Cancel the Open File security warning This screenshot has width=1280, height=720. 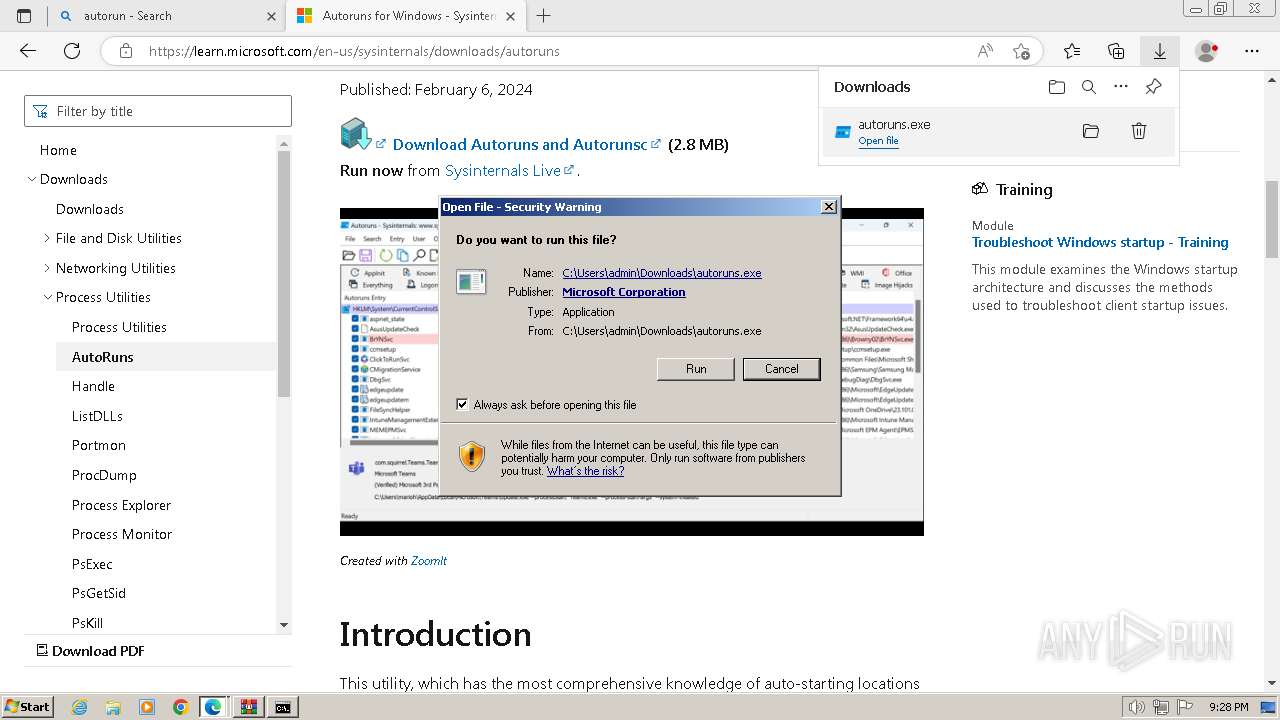[782, 369]
